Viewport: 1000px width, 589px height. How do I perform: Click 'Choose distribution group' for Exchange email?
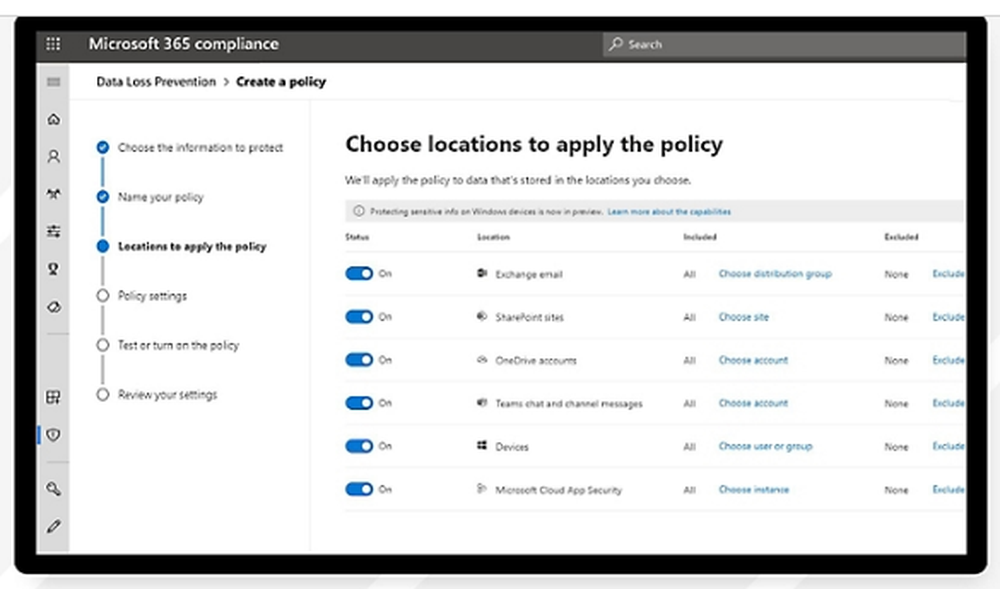[x=775, y=273]
